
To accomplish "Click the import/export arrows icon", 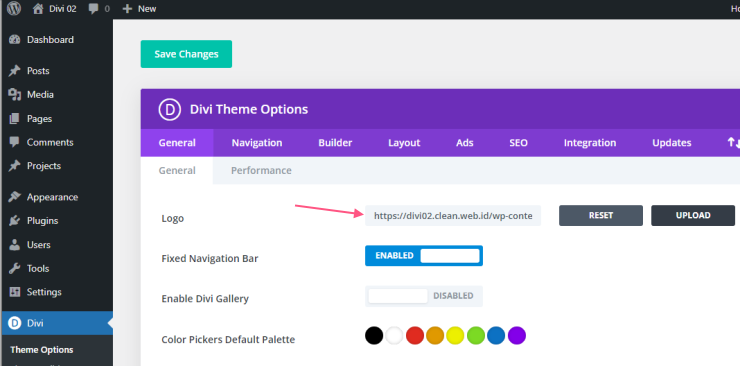I will 733,142.
